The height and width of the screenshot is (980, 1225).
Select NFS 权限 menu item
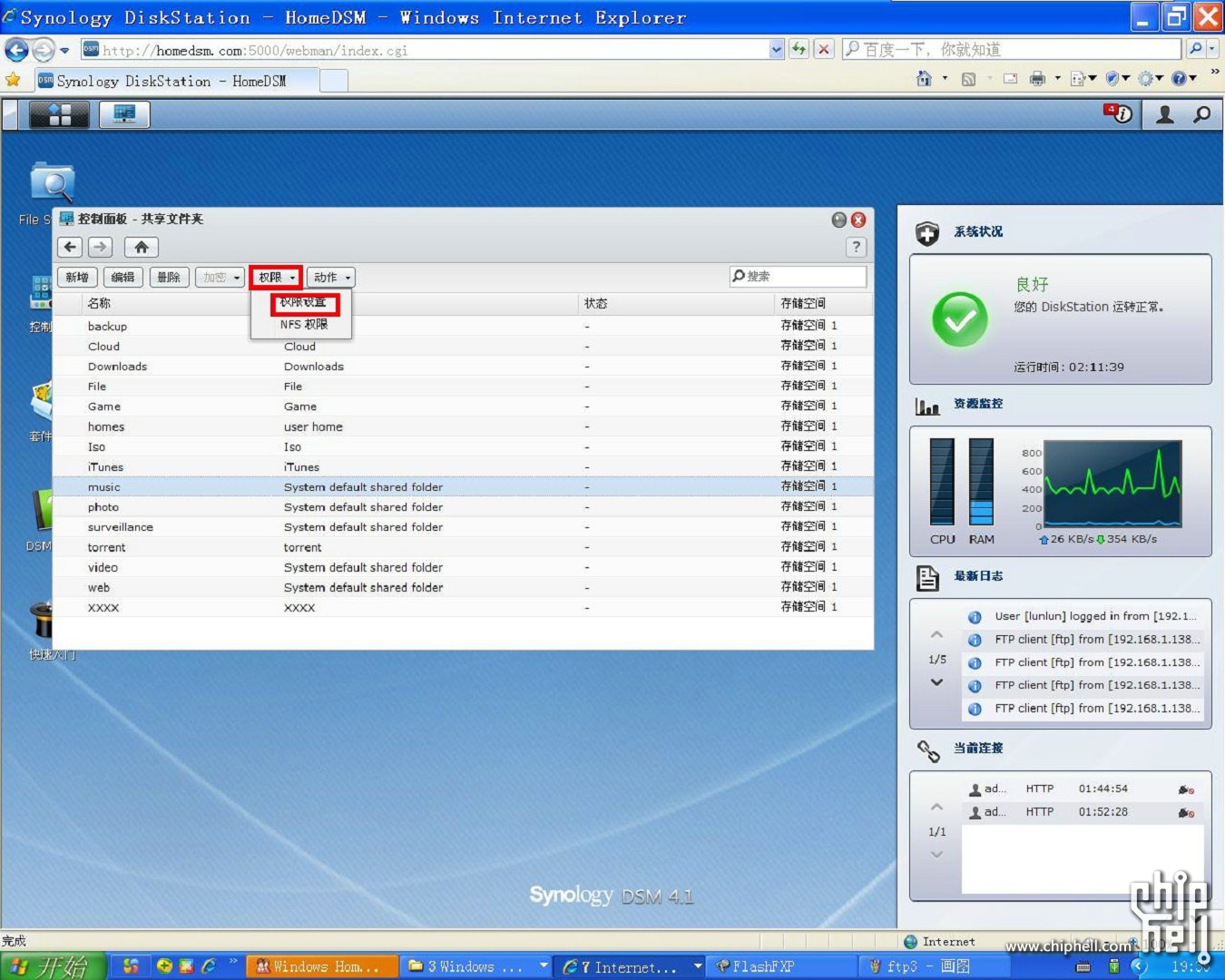pos(304,324)
